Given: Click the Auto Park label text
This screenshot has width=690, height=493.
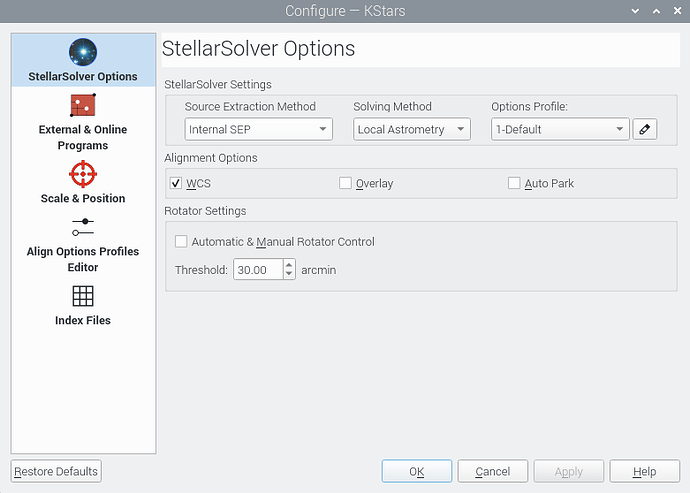Looking at the screenshot, I should pyautogui.click(x=549, y=184).
